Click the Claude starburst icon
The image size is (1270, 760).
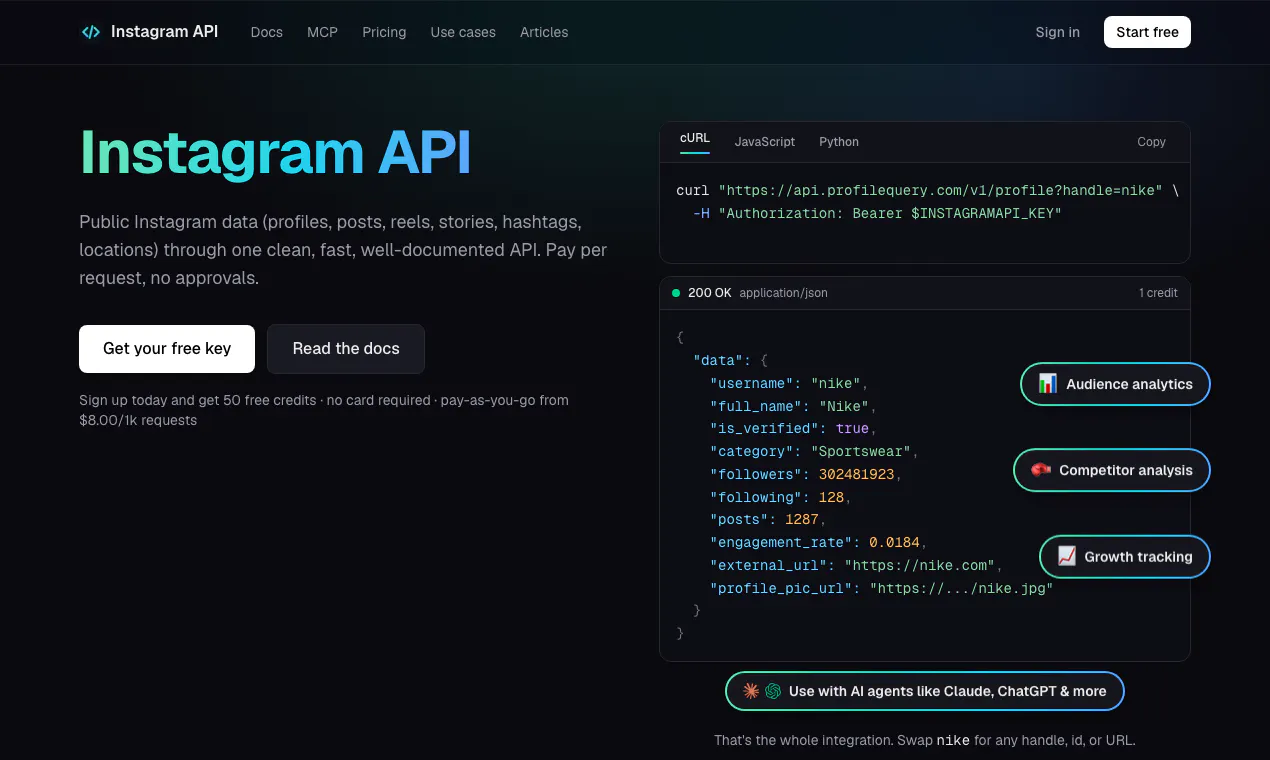click(751, 691)
